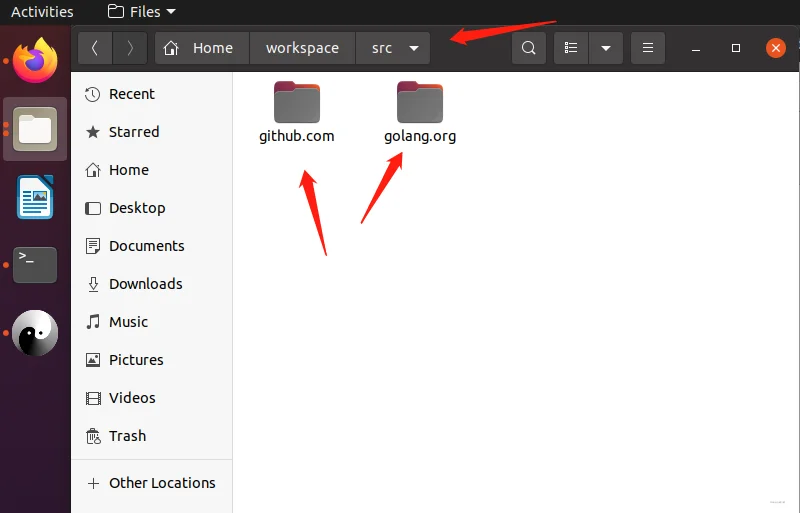The width and height of the screenshot is (800, 513).
Task: Open Trash in the sidebar
Action: [x=152, y=436]
